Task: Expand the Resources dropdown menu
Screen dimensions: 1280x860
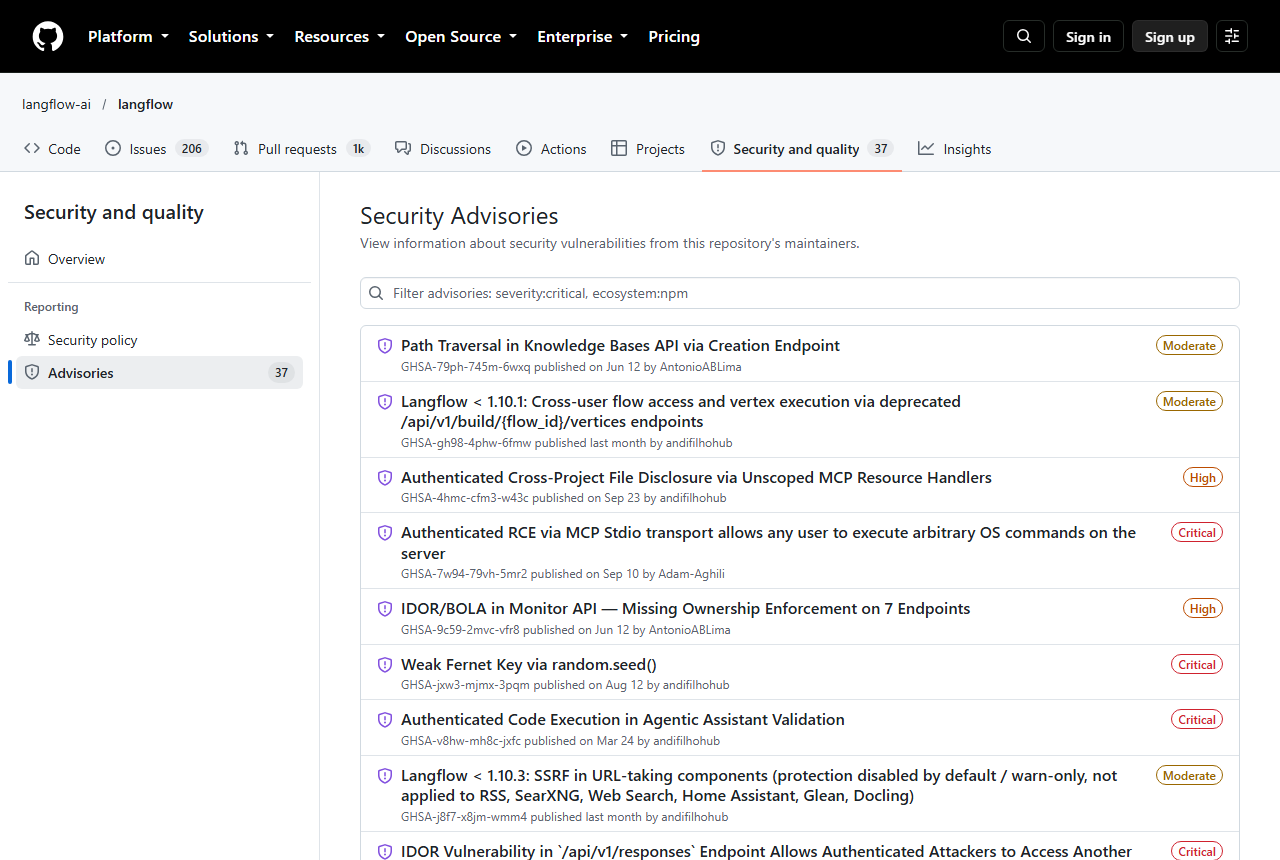Action: [x=339, y=36]
